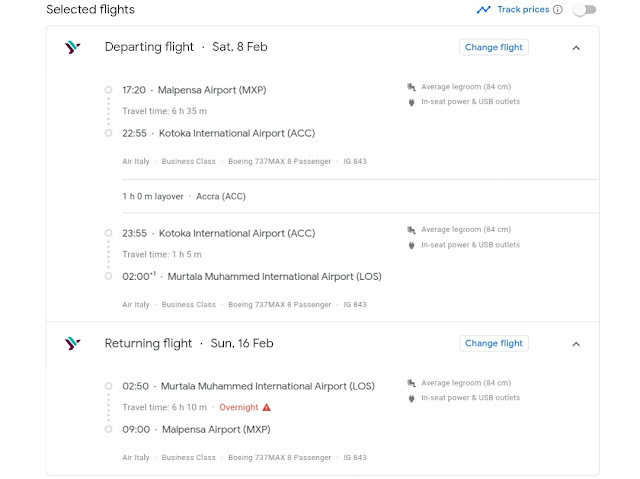
Task: Toggle the Track prices switch
Action: tap(584, 10)
